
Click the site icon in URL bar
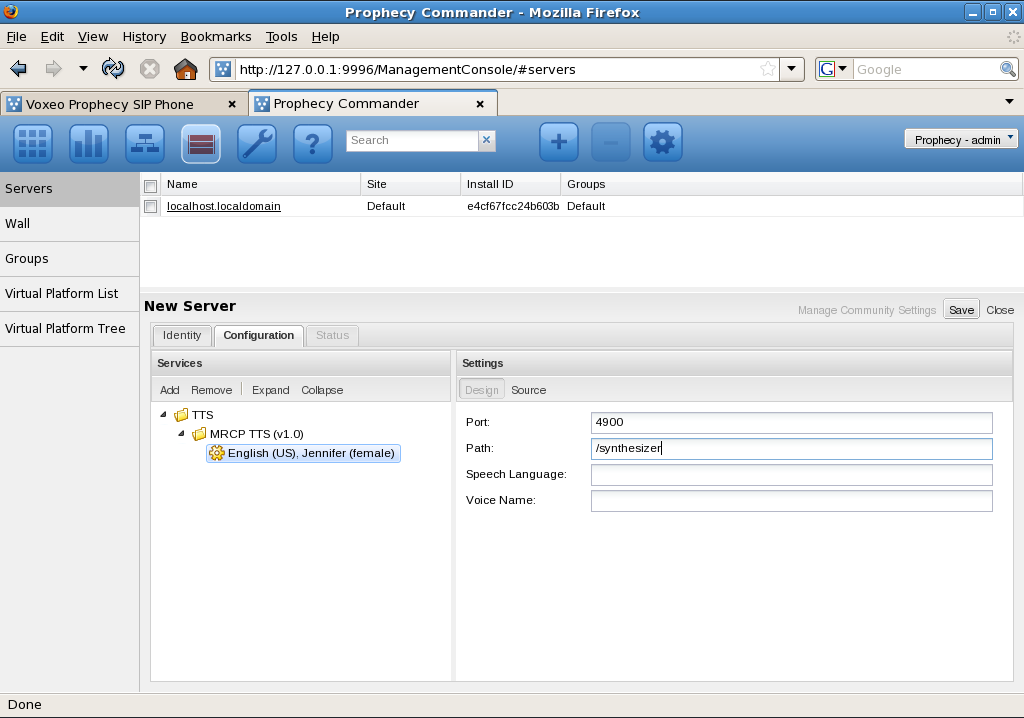[223, 69]
